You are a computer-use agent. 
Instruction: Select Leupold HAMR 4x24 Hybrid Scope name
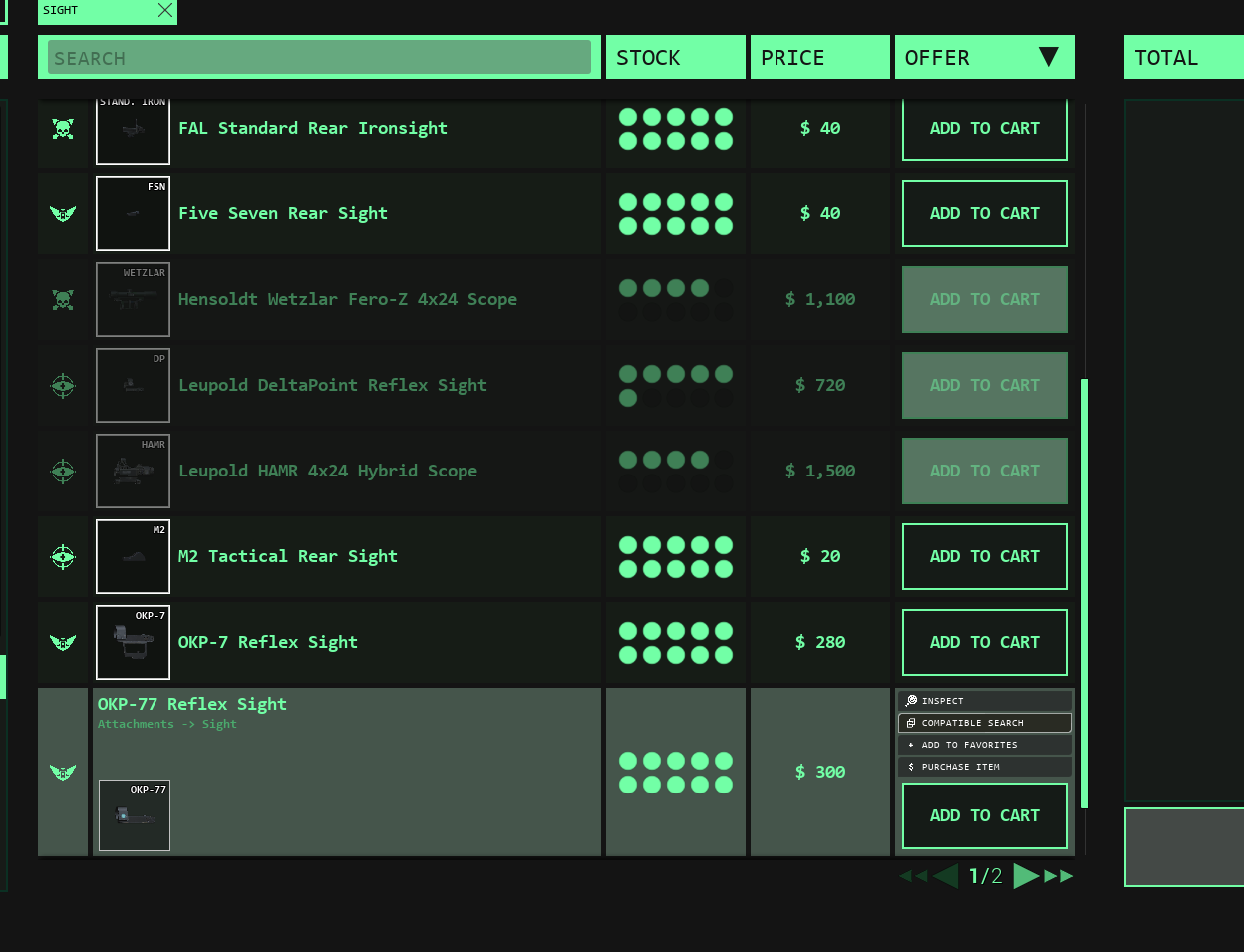pyautogui.click(x=328, y=471)
